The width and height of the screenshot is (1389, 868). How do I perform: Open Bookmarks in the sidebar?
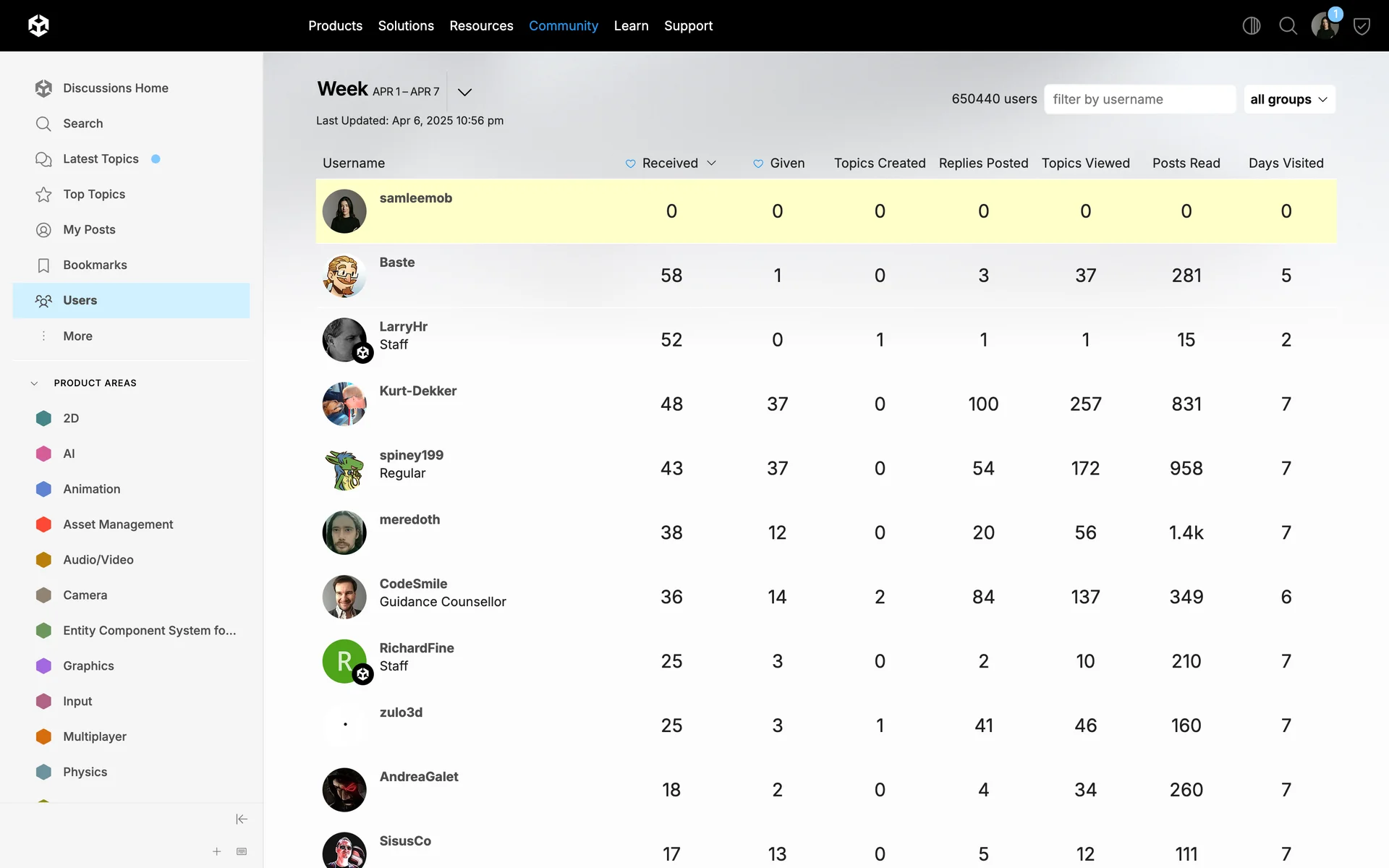[x=95, y=265]
